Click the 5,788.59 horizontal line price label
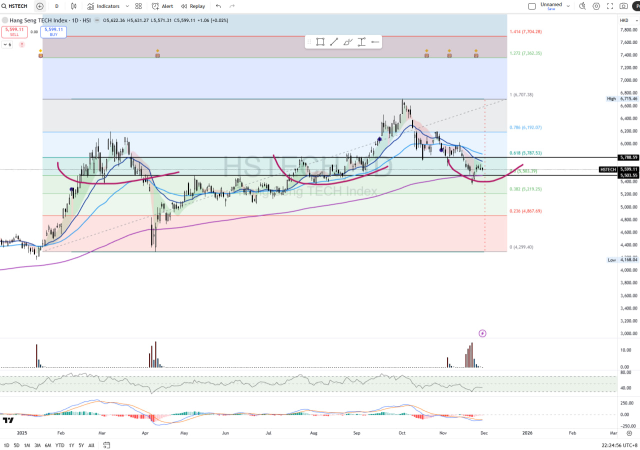Image resolution: width=640 pixels, height=450 pixels. click(629, 157)
